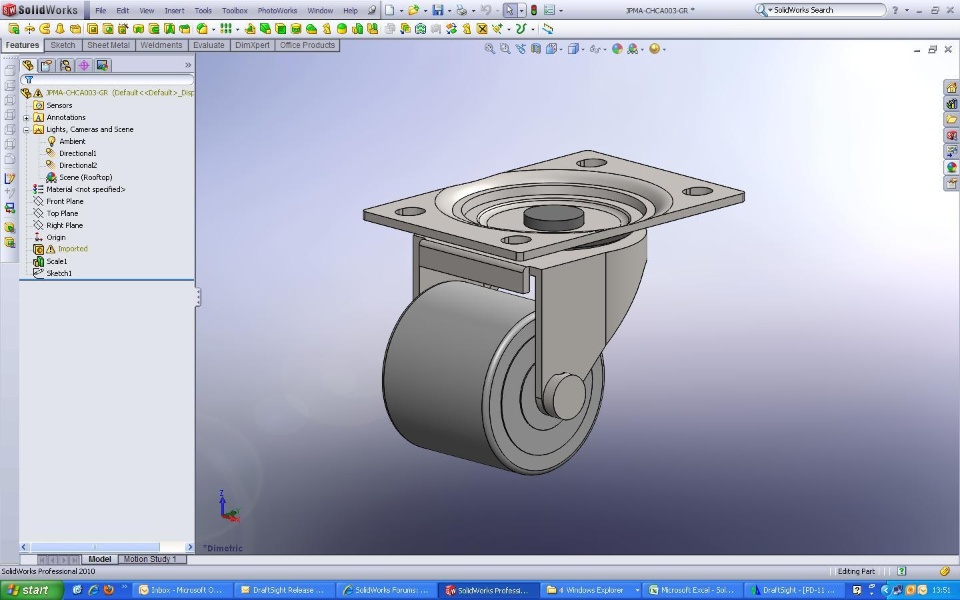Switch to DraftSight taskbar window button

(x=794, y=590)
